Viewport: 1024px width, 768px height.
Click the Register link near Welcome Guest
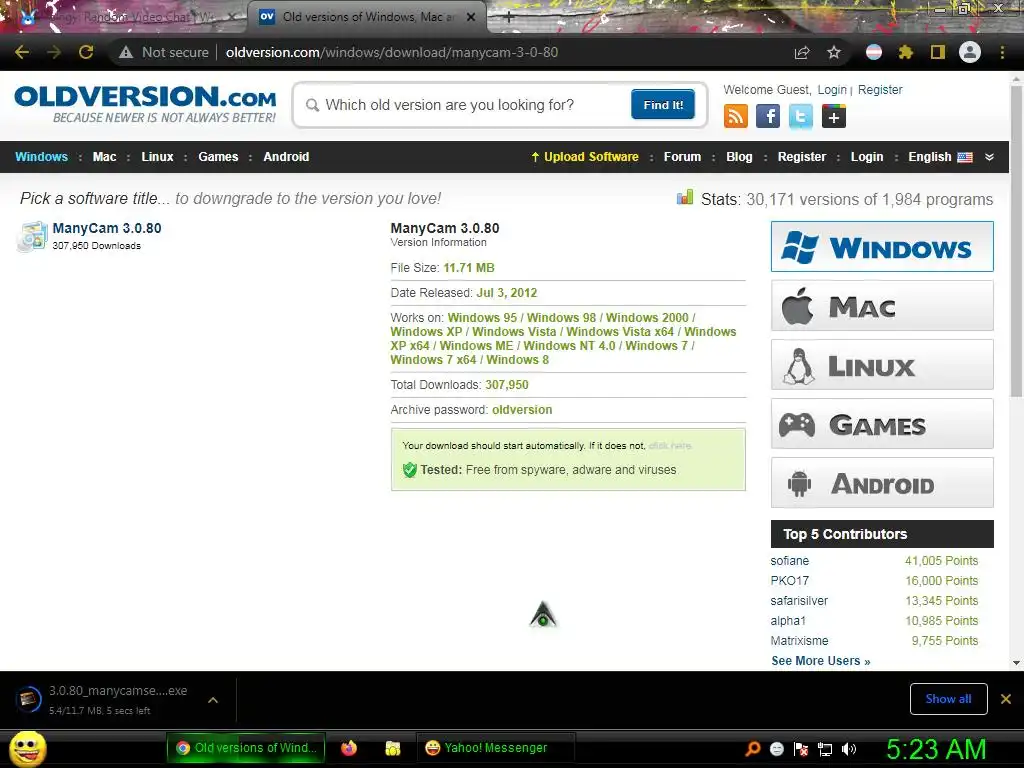click(880, 89)
